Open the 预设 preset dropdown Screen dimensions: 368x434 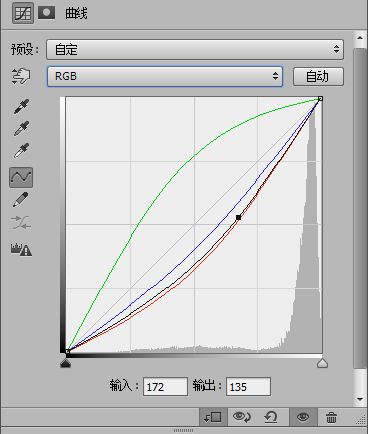tap(195, 50)
